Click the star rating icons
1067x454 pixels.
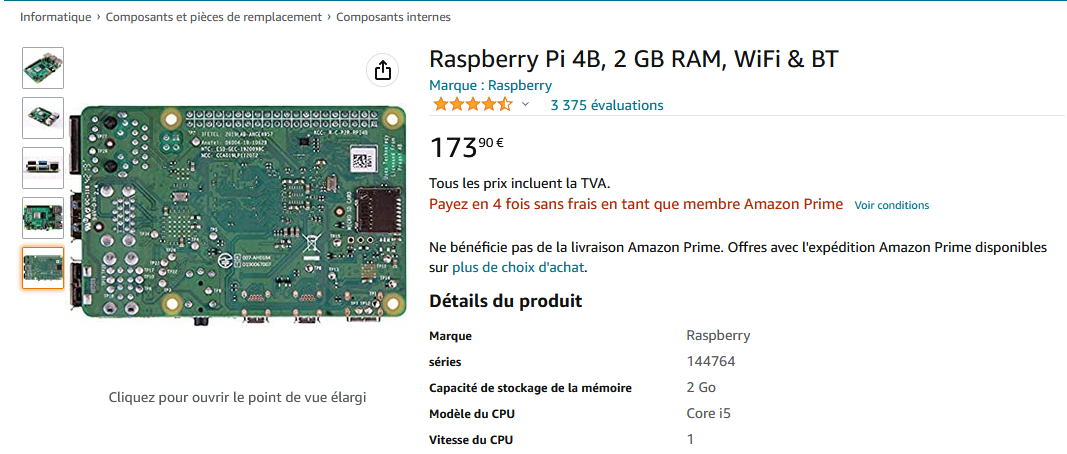472,104
